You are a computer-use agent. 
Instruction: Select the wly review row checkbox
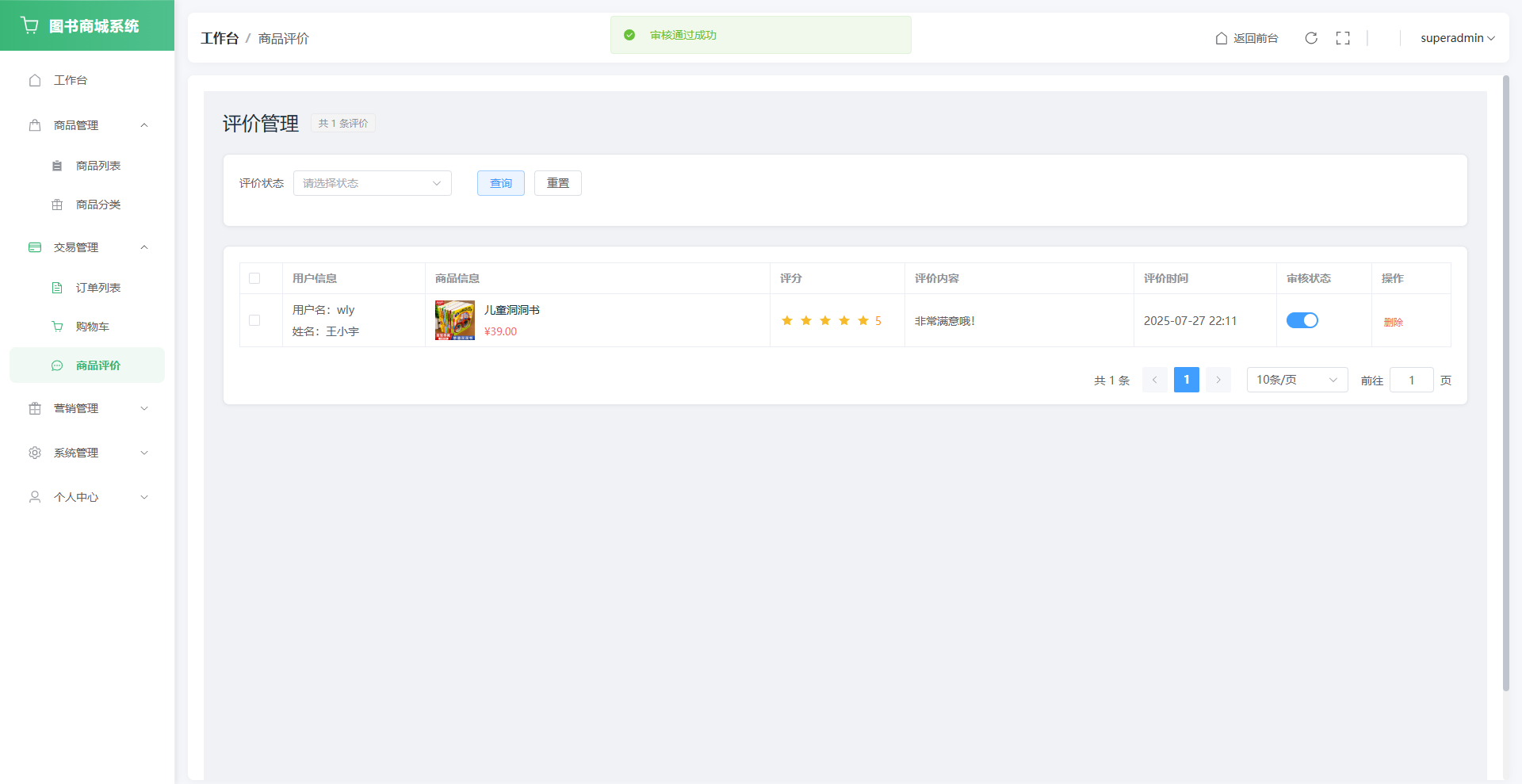tap(254, 320)
